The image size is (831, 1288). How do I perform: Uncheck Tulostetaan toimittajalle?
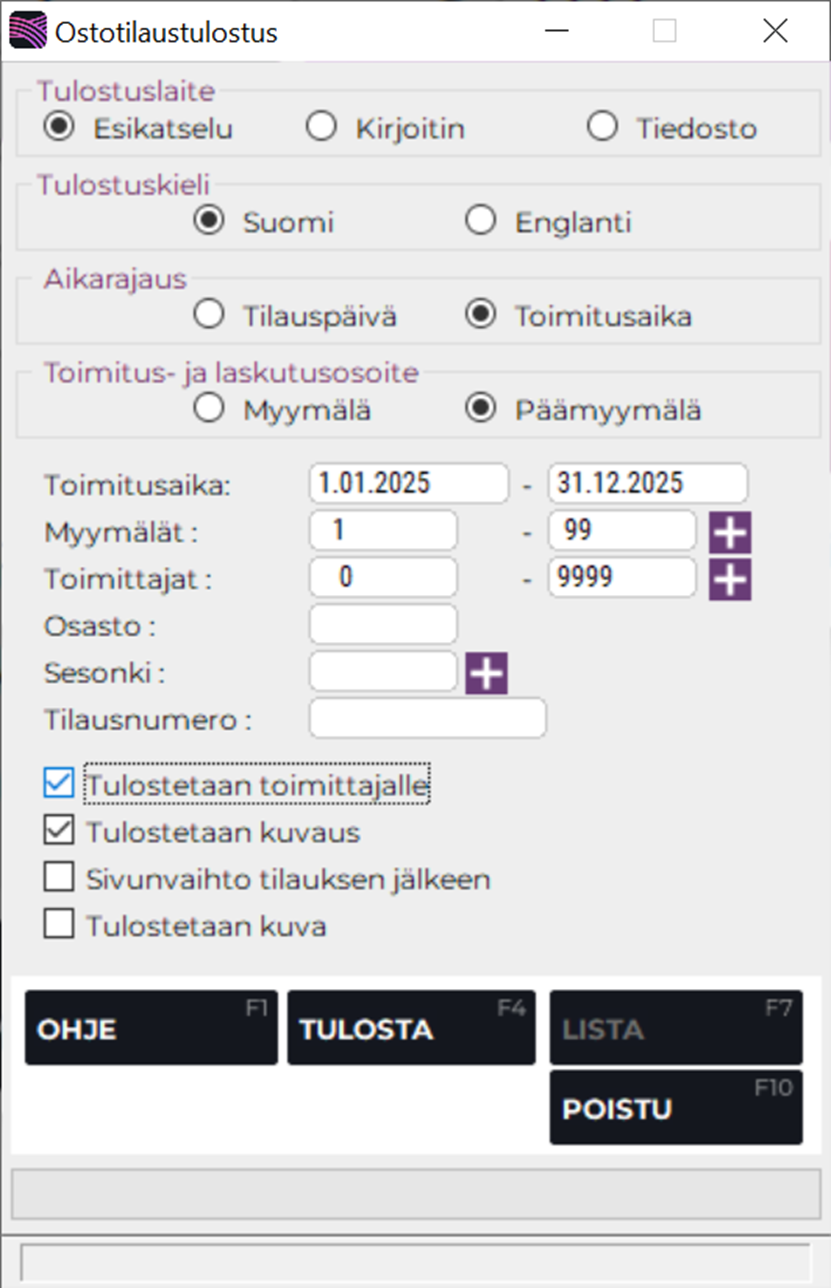coord(59,784)
